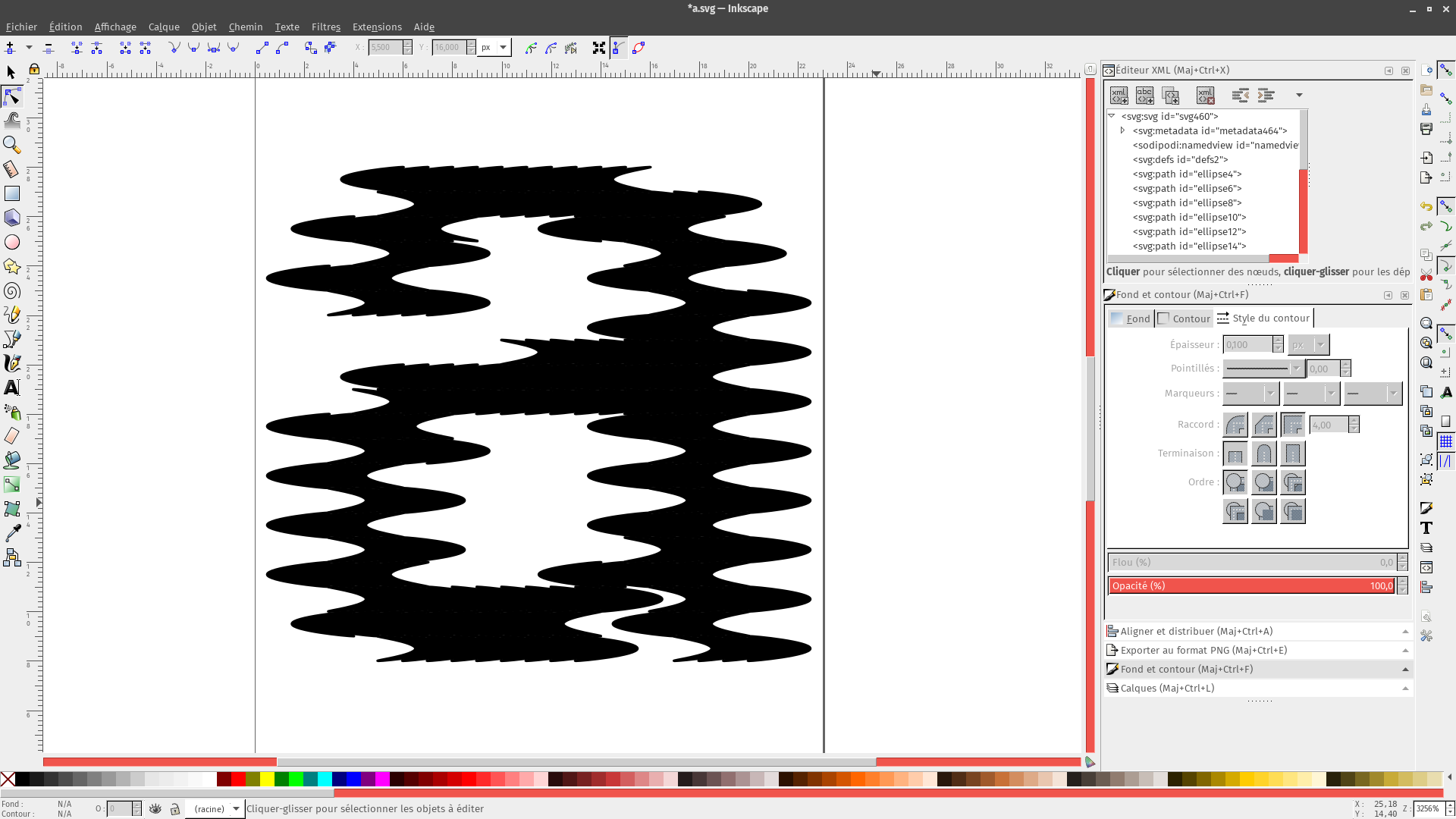Toggle the layer visibility eye icon
The height and width of the screenshot is (819, 1456).
155,809
